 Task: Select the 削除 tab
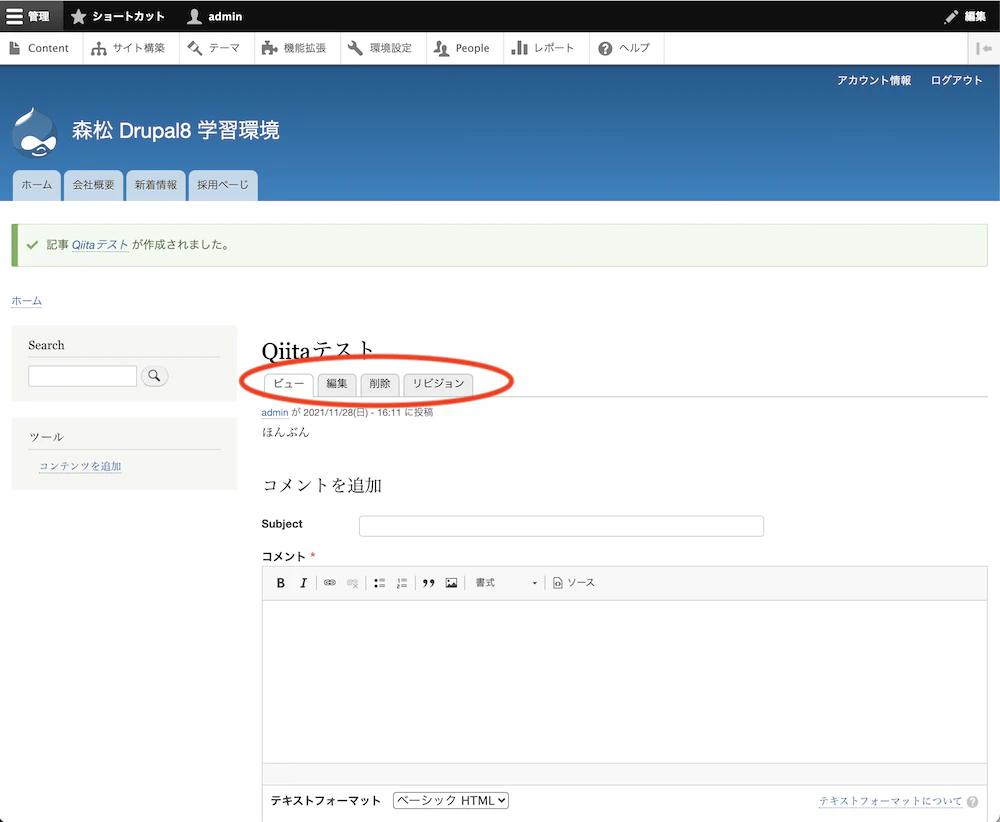pyautogui.click(x=379, y=384)
